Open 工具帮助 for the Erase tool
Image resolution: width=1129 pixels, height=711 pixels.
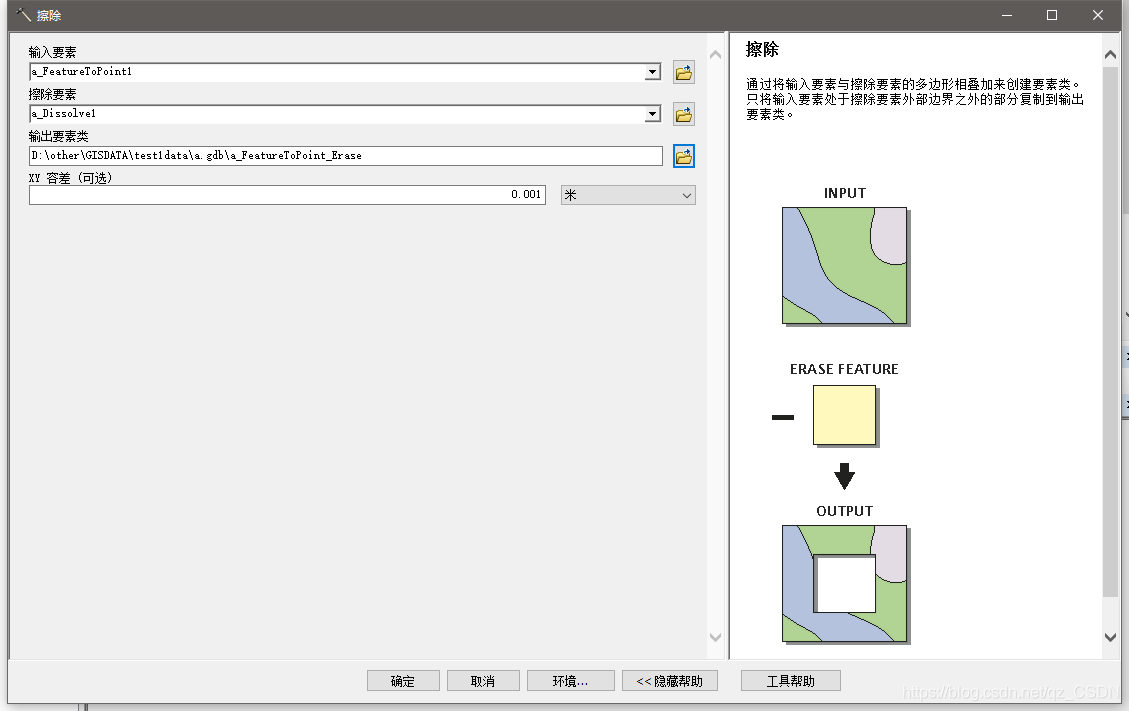click(x=789, y=680)
